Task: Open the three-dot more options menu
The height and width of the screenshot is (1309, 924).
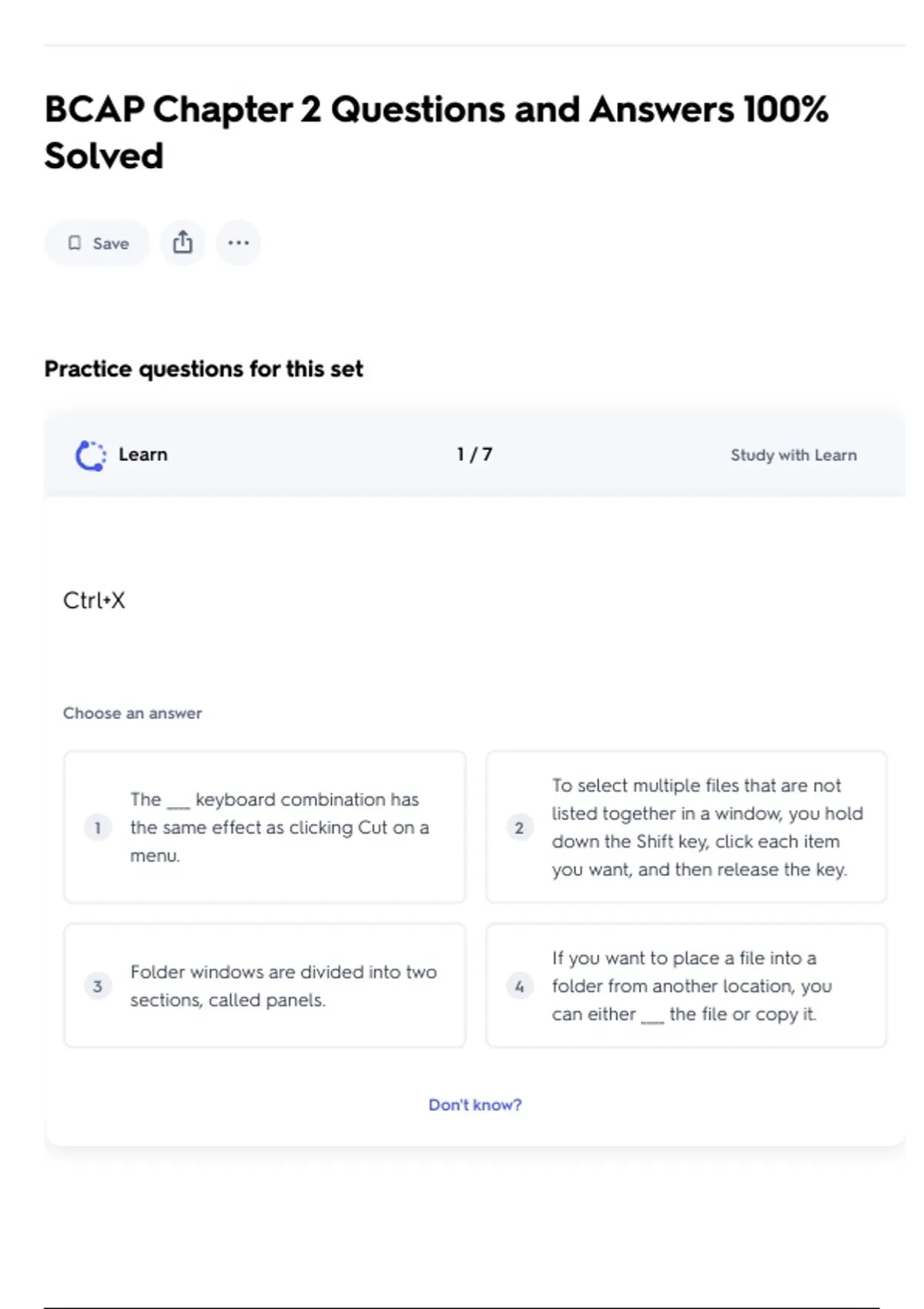Action: coord(238,243)
